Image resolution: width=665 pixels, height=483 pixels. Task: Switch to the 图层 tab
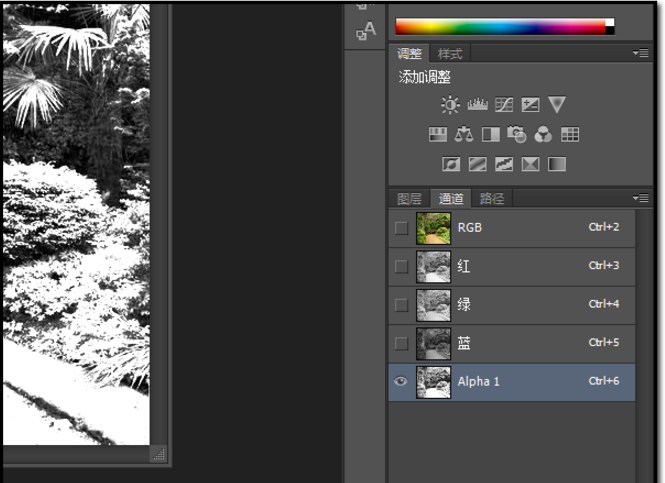409,198
